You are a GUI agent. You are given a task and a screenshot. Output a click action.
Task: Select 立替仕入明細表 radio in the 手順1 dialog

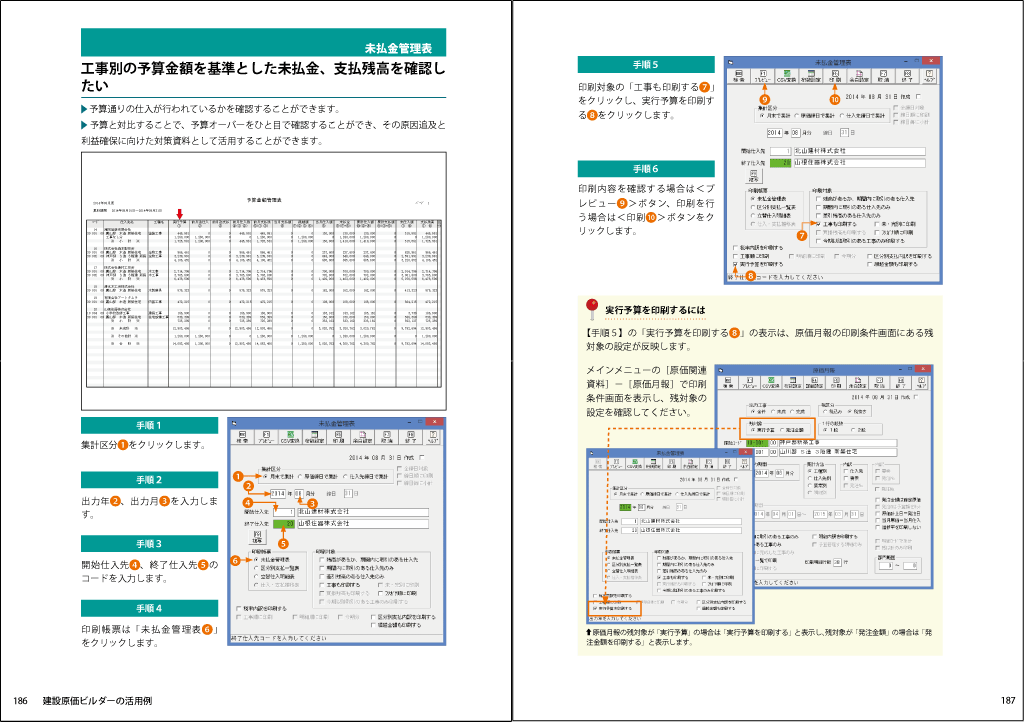pos(256,577)
